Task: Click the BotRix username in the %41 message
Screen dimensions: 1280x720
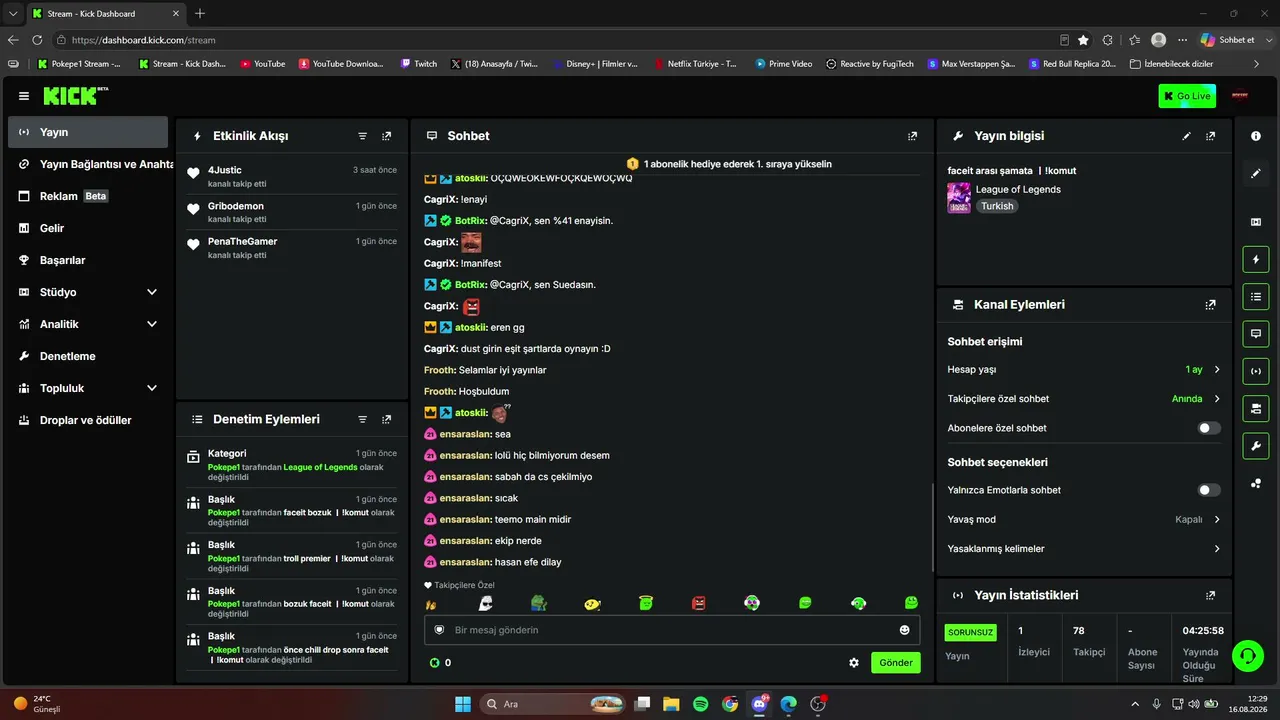Action: point(470,220)
